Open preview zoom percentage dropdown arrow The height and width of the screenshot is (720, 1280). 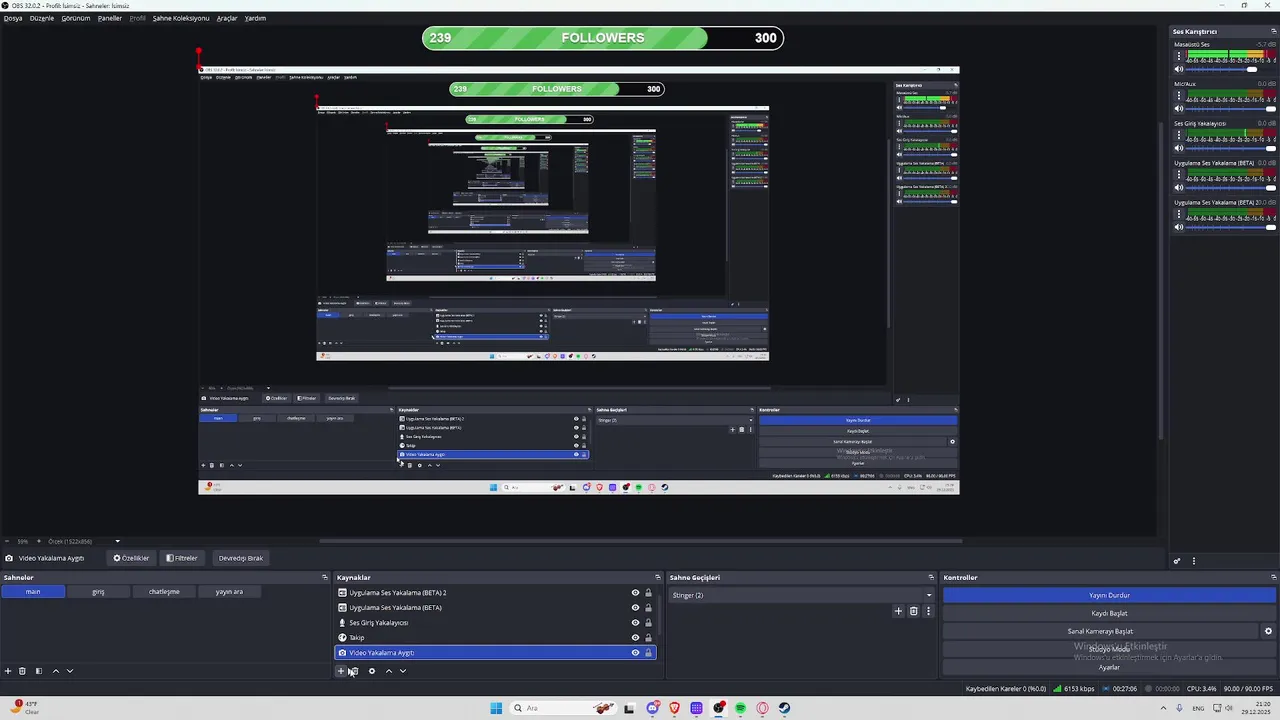(117, 541)
